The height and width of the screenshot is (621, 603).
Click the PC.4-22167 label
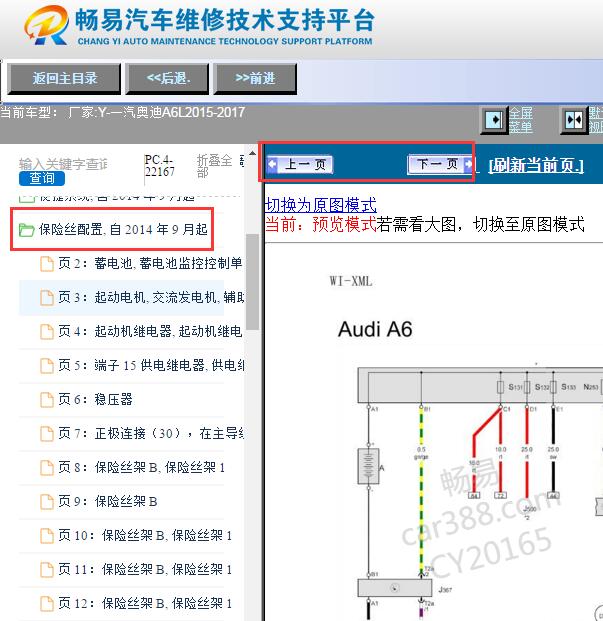160,166
